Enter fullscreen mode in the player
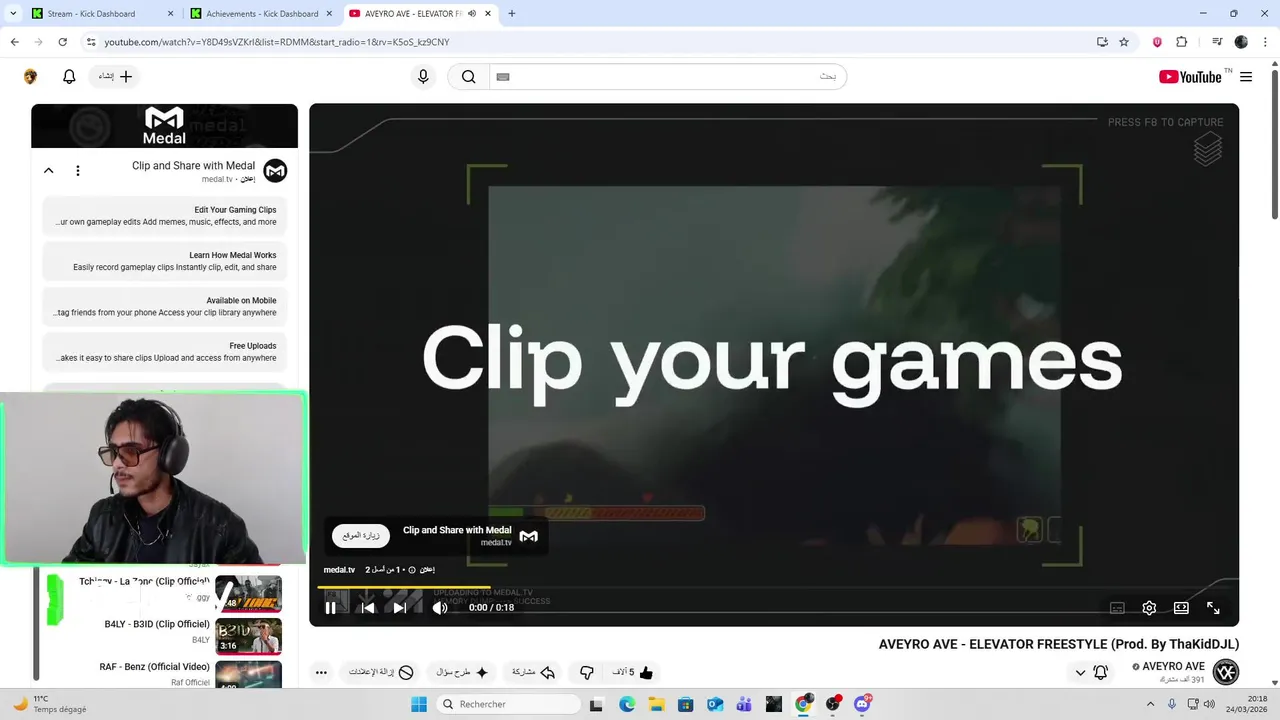The height and width of the screenshot is (720, 1280). coord(1213,608)
